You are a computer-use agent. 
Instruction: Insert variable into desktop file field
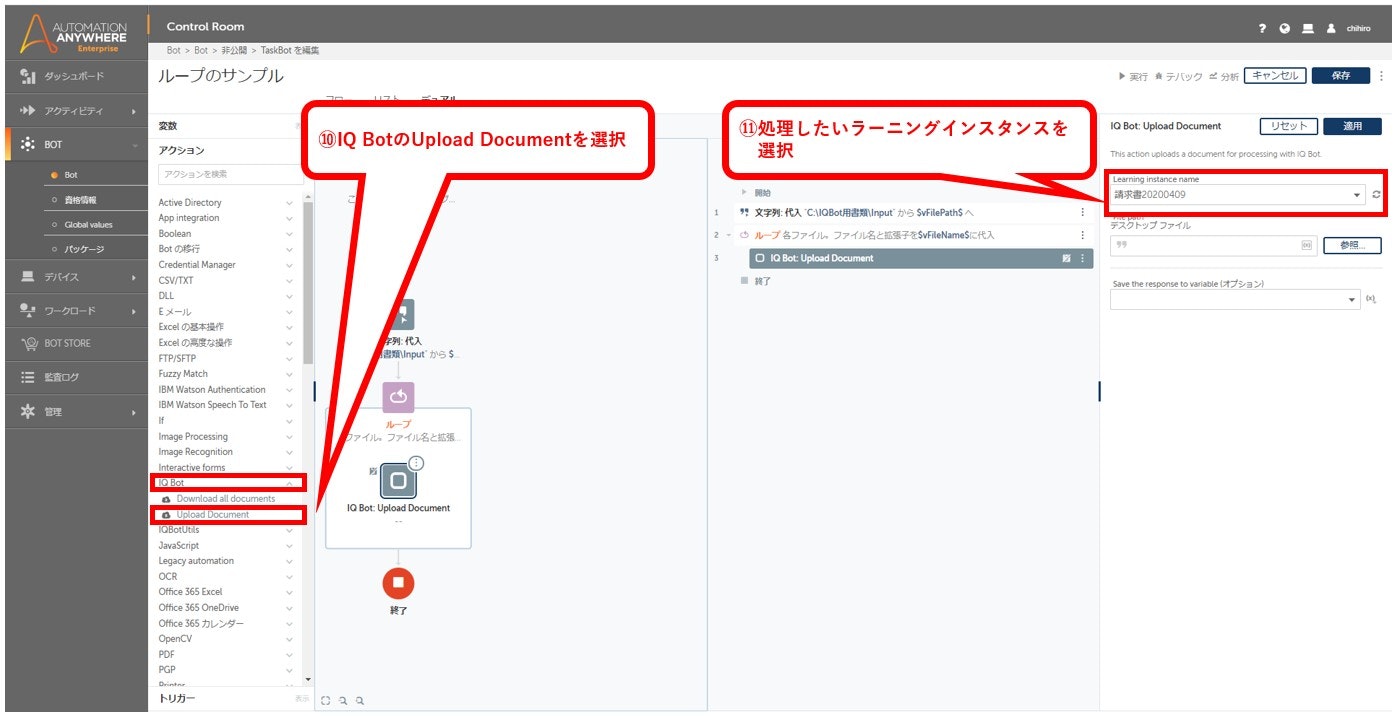(x=1306, y=245)
